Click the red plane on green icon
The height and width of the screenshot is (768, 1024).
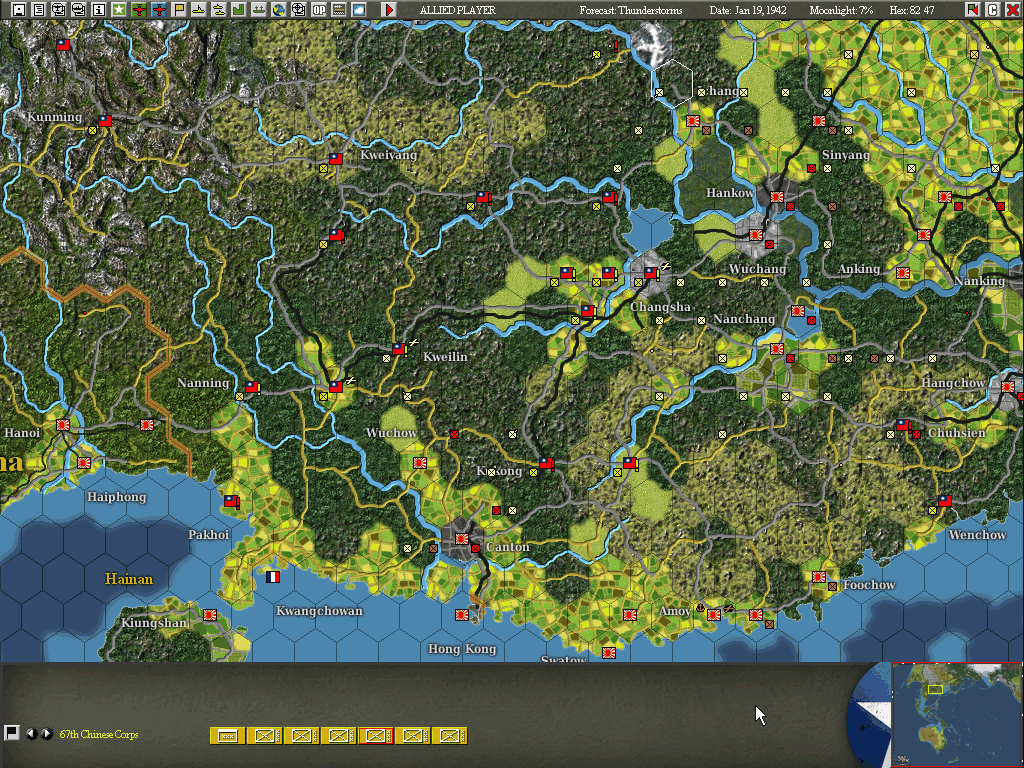coord(138,10)
